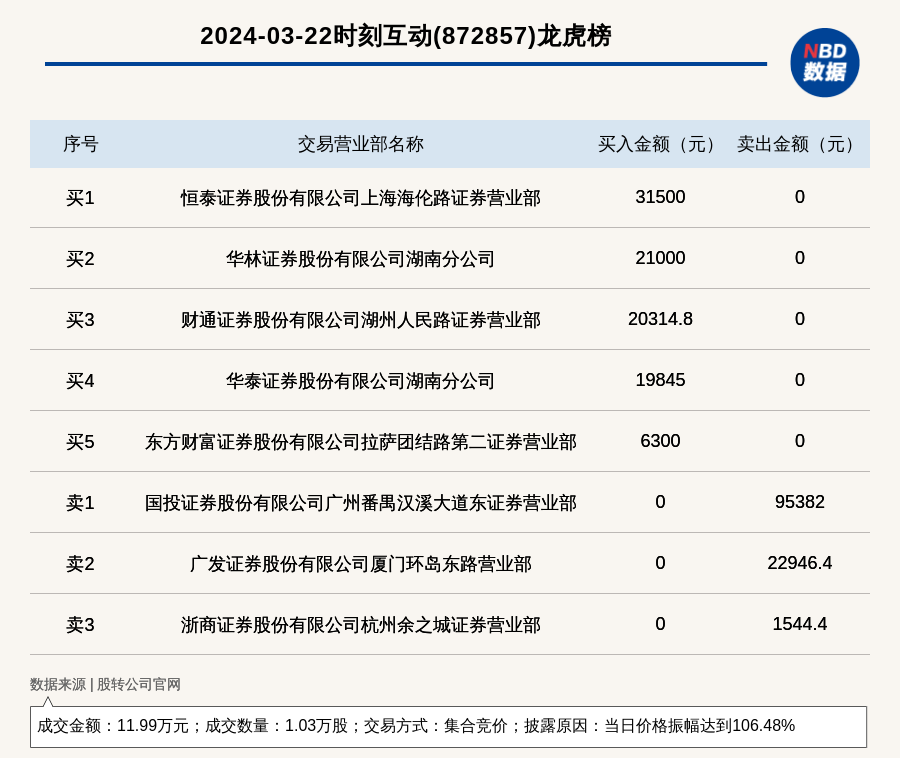Select the 卖3 row label
This screenshot has height=758, width=900.
point(80,625)
